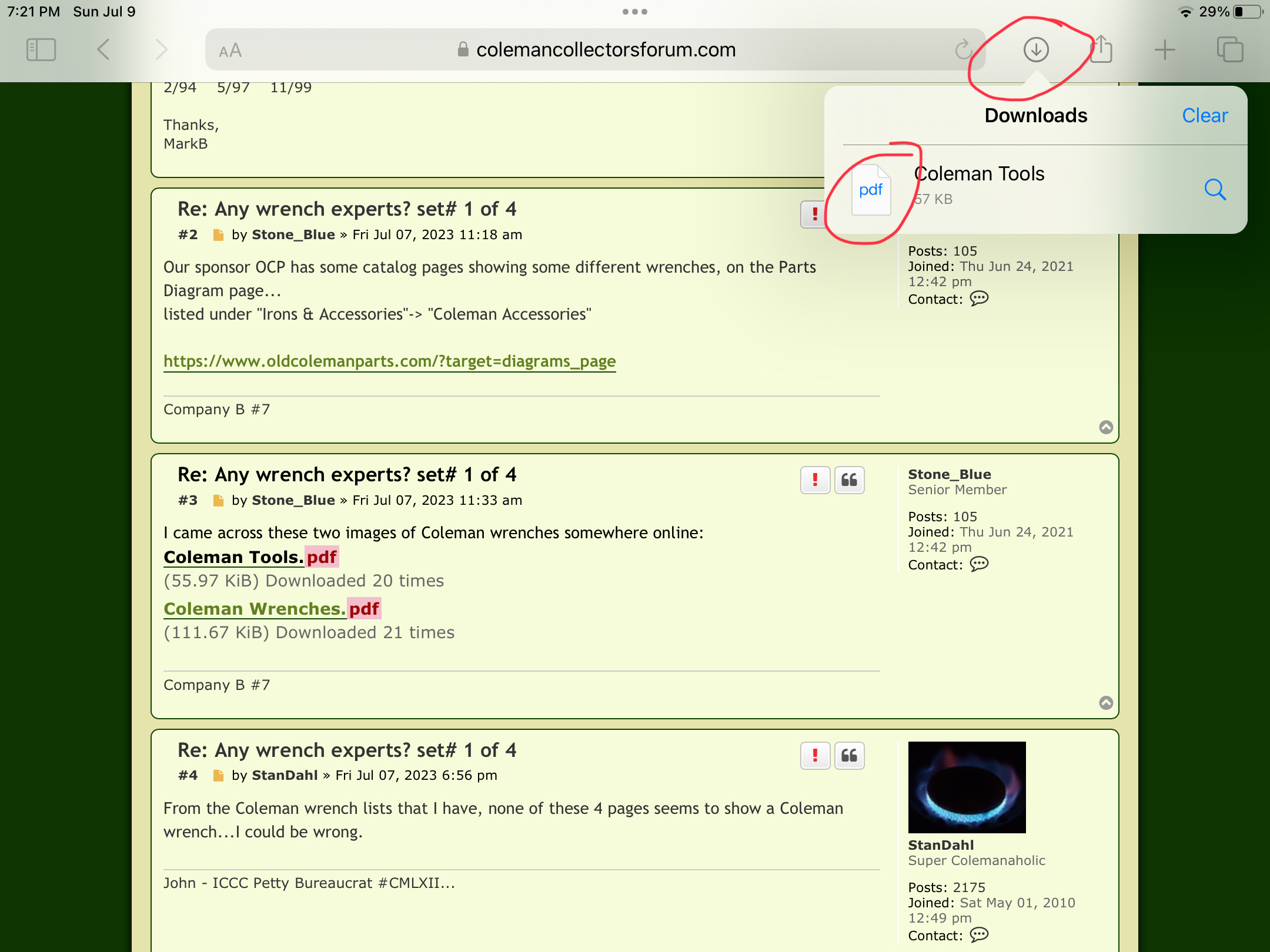Open the oldcolemanparts.com diagrams page link
Viewport: 1270px width, 952px height.
pyautogui.click(x=389, y=361)
